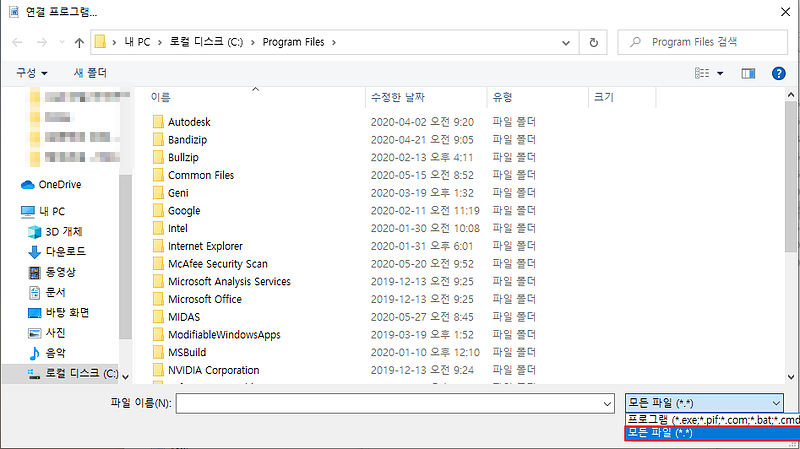Select 내 PC in navigation pane
Viewport: 800px width, 449px height.
[x=43, y=211]
